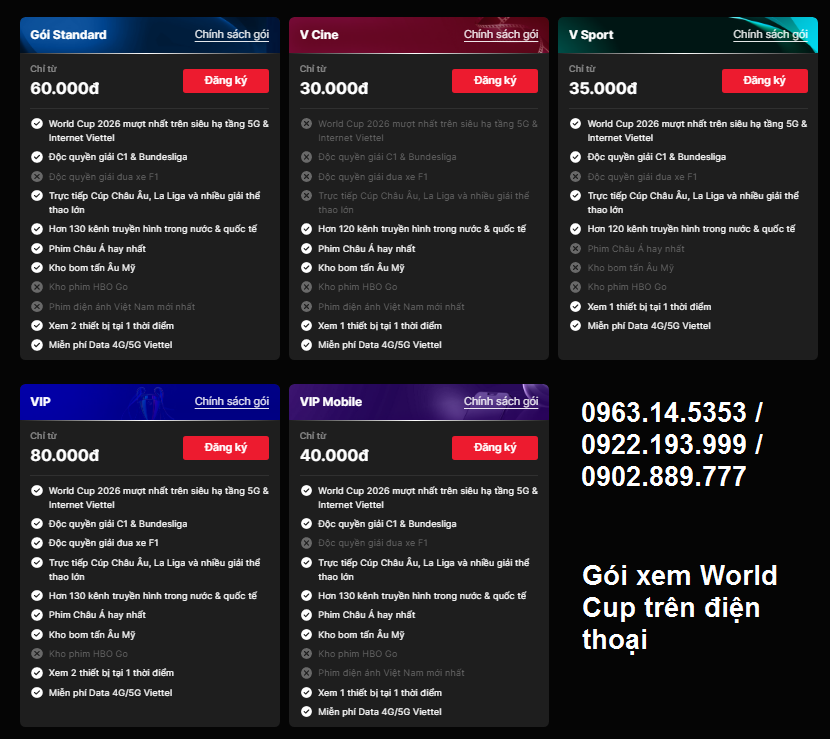Open Chính sách gói link for V Sport
The image size is (830, 740).
tap(770, 34)
